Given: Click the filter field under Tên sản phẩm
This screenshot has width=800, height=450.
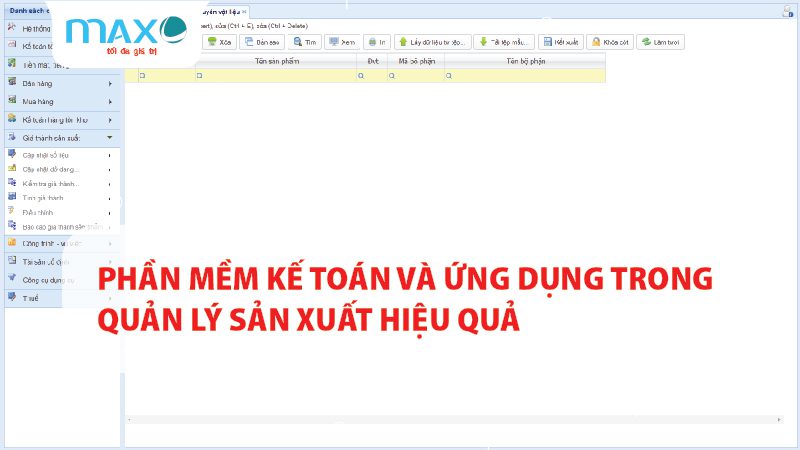Looking at the screenshot, I should coord(276,76).
